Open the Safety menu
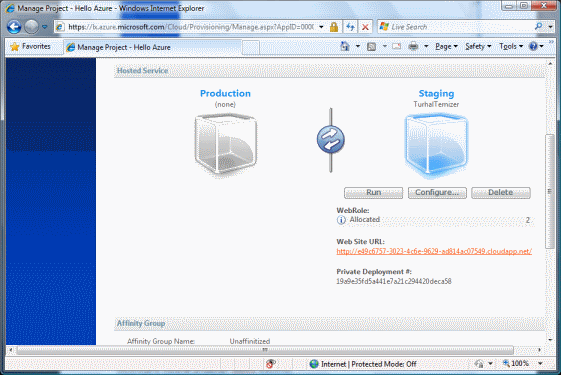This screenshot has height=375, width=561. coord(478,47)
